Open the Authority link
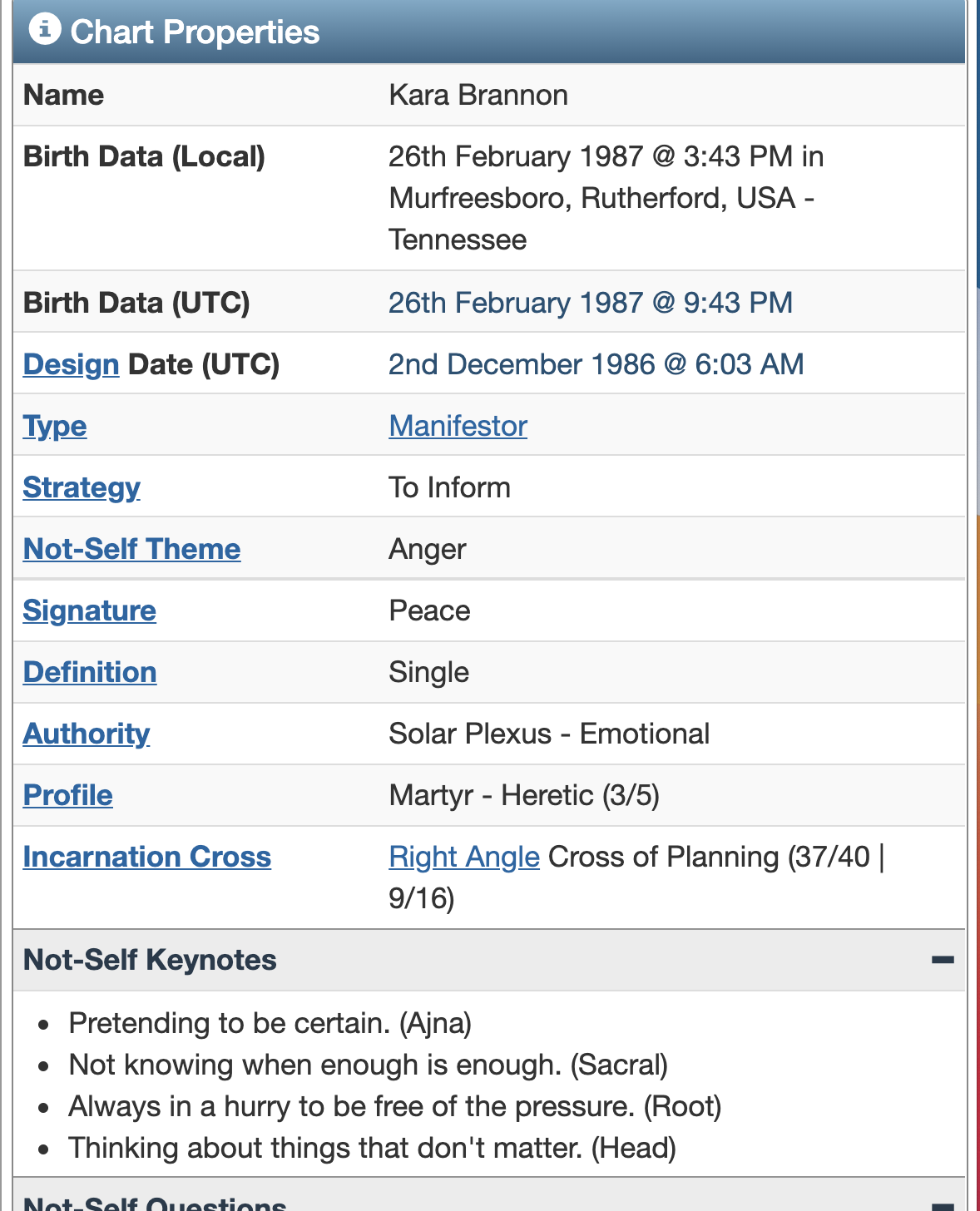Viewport: 980px width, 1211px height. (87, 734)
